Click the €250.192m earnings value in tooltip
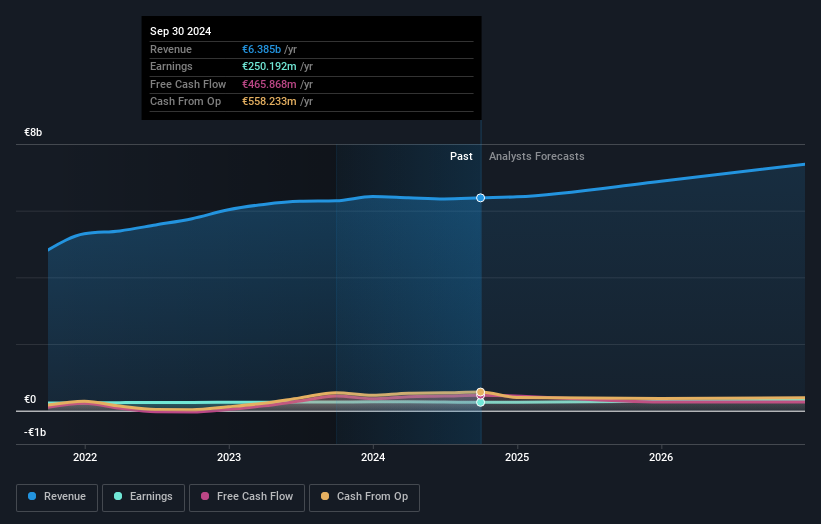Image resolution: width=821 pixels, height=524 pixels. coord(269,66)
